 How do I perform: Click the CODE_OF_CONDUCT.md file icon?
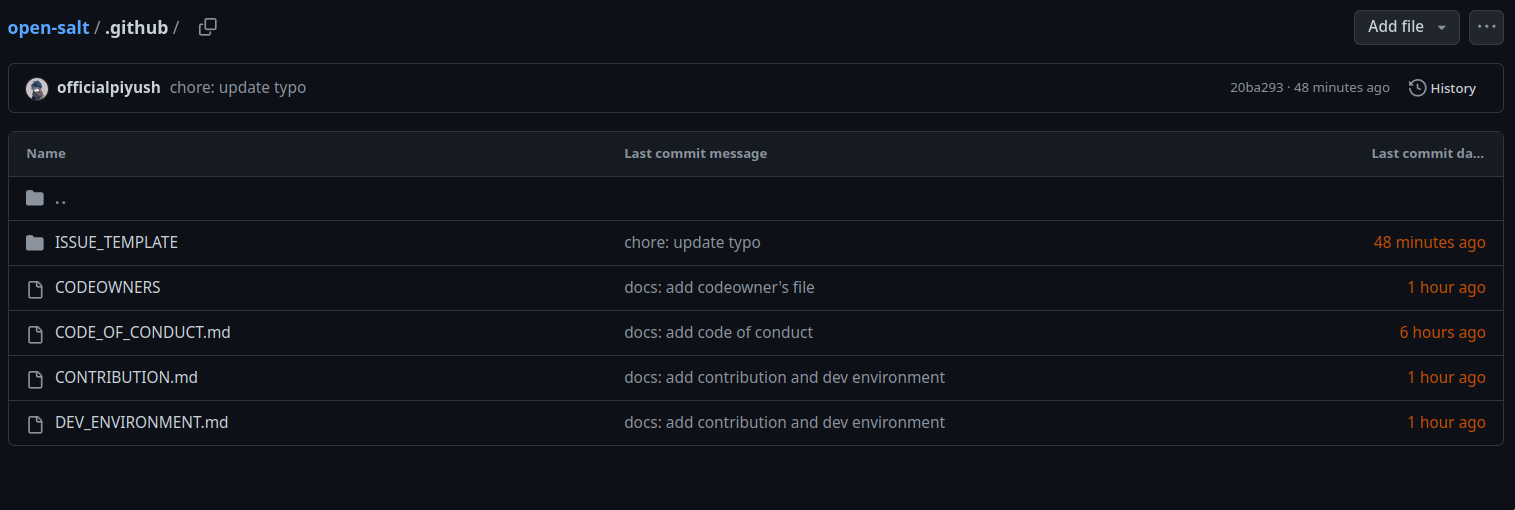[35, 334]
